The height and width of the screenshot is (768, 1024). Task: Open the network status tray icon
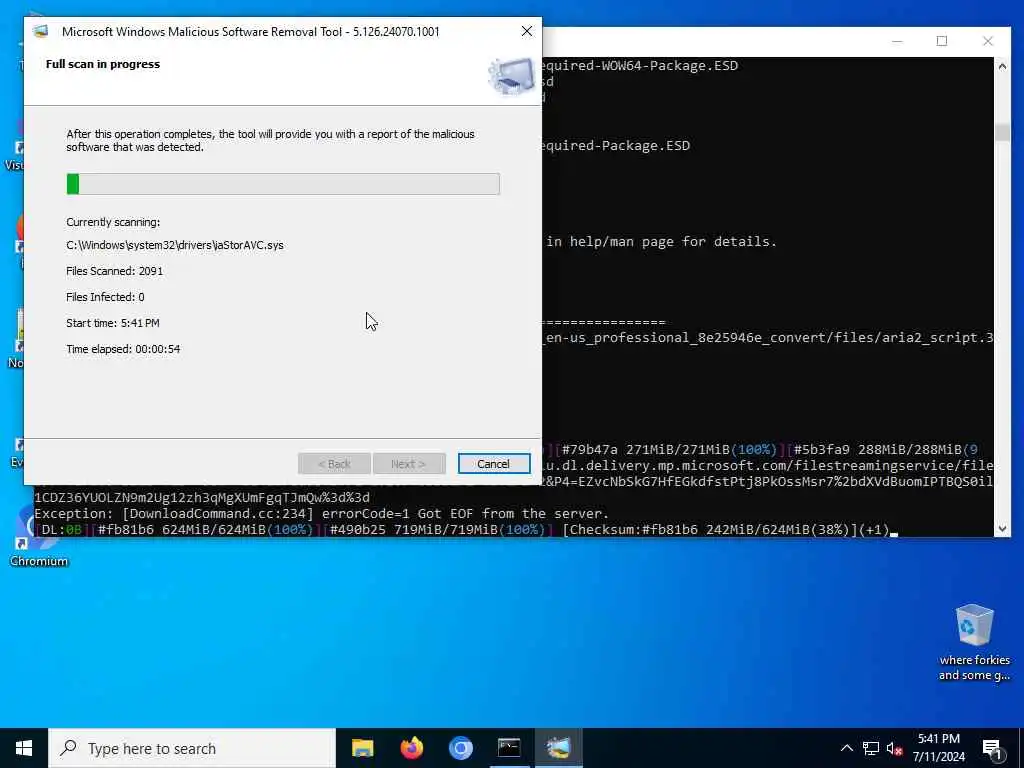click(x=871, y=748)
